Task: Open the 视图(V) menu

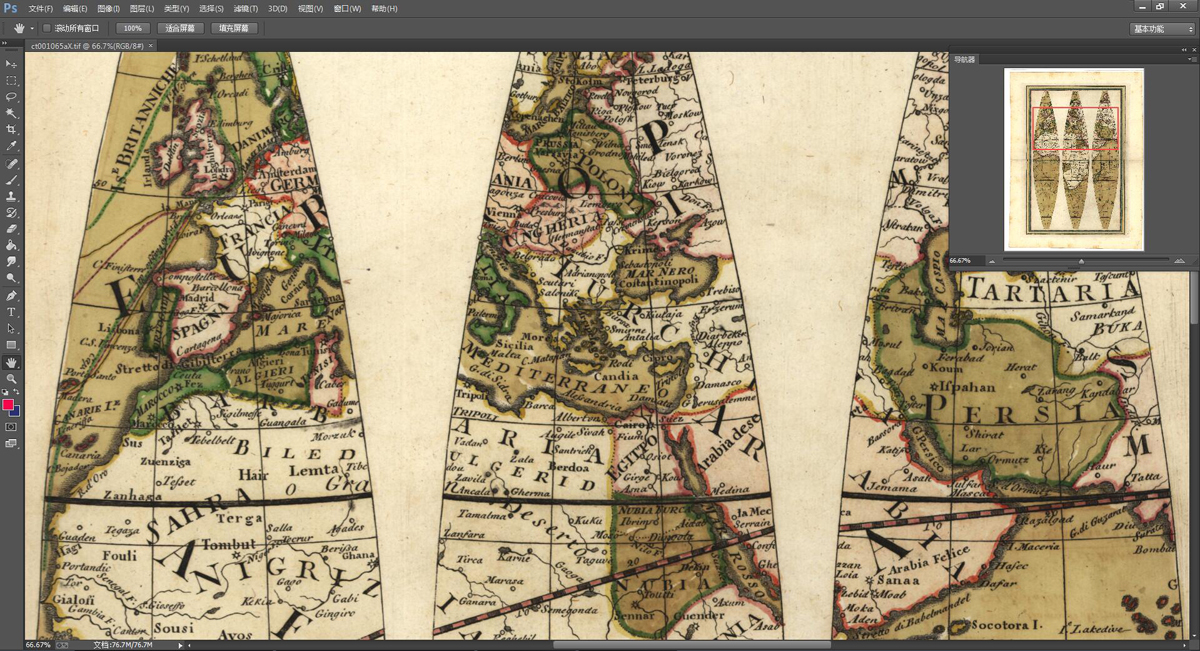Action: (311, 9)
